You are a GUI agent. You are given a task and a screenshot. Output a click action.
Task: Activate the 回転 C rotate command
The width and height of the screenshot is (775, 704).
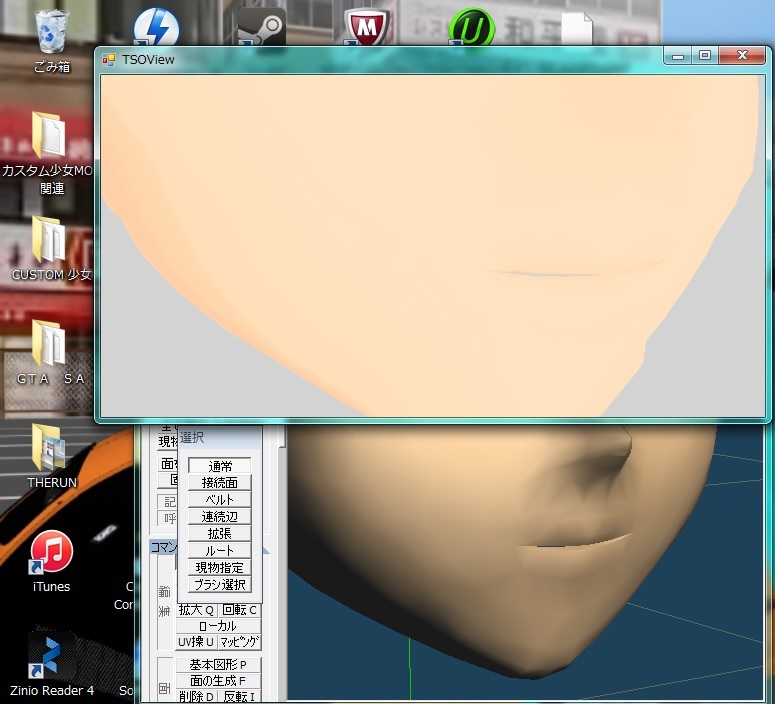click(x=240, y=610)
